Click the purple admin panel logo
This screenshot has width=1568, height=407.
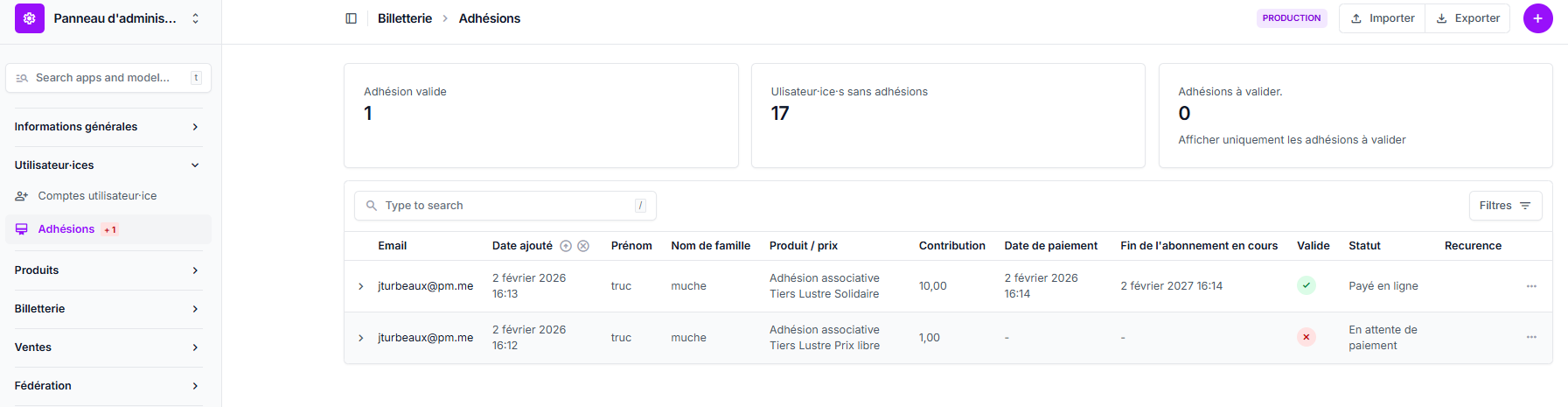point(29,18)
